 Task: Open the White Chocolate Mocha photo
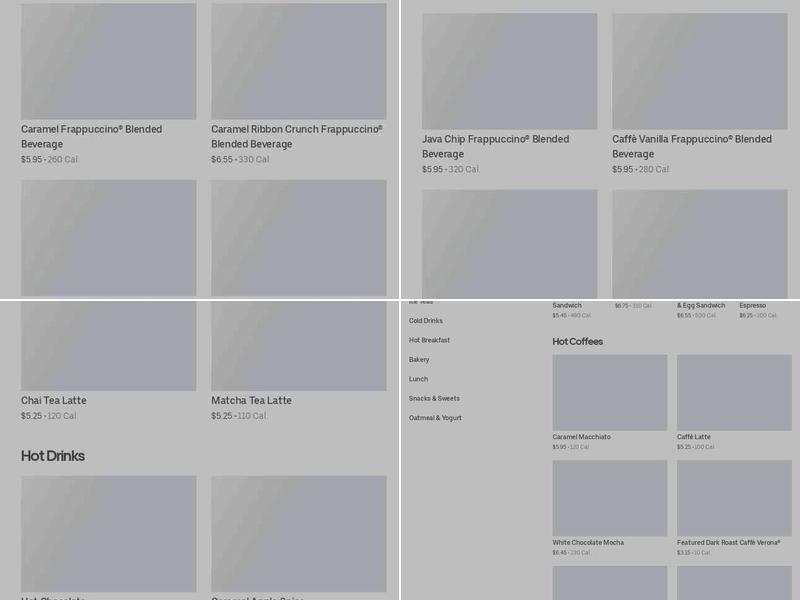pyautogui.click(x=610, y=498)
